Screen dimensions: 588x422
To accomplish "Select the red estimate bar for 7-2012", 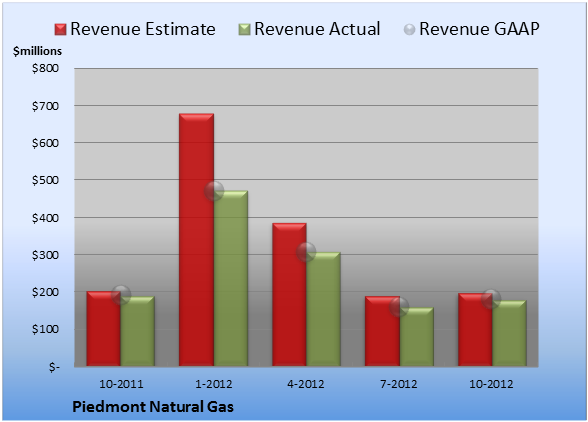I will pyautogui.click(x=382, y=331).
